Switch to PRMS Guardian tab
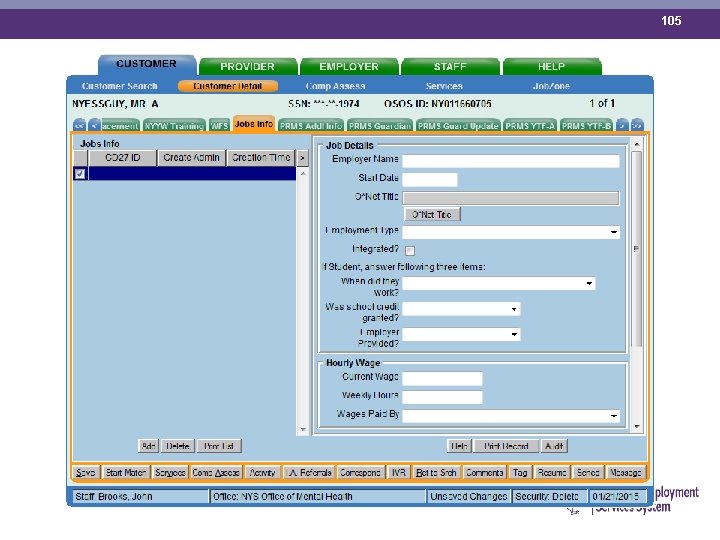The image size is (720, 540). 379,126
